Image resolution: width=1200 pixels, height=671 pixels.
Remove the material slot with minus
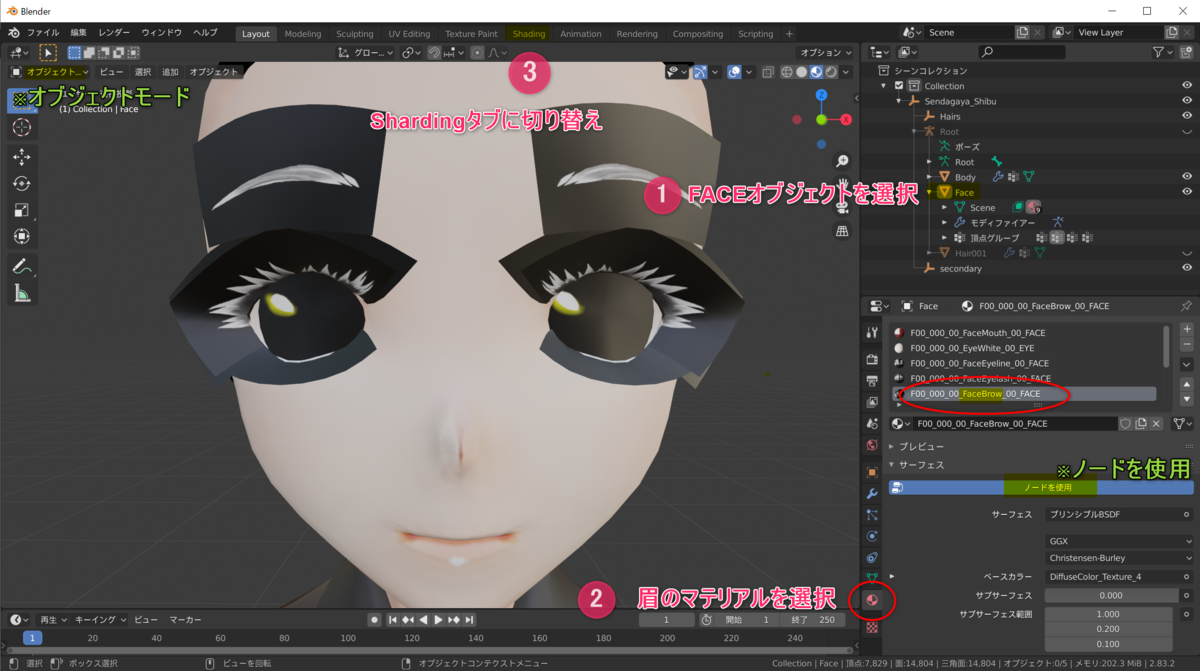tap(1187, 344)
